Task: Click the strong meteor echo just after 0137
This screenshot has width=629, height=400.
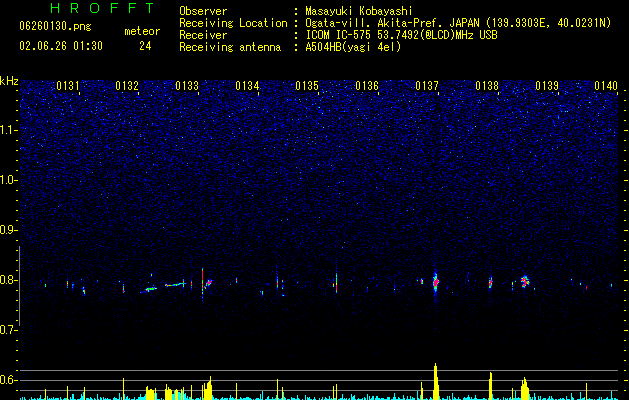Action: click(x=436, y=282)
